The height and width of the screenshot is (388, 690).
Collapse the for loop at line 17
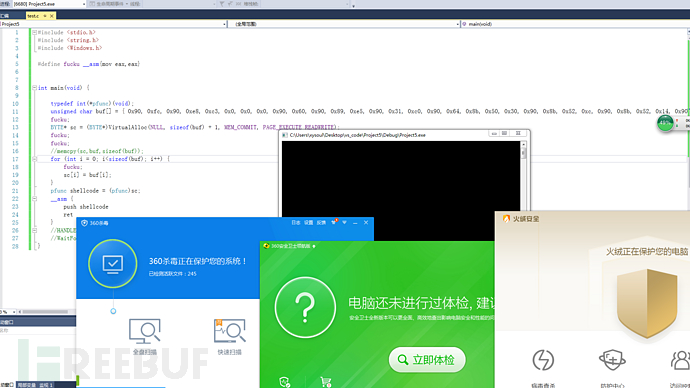click(34, 159)
